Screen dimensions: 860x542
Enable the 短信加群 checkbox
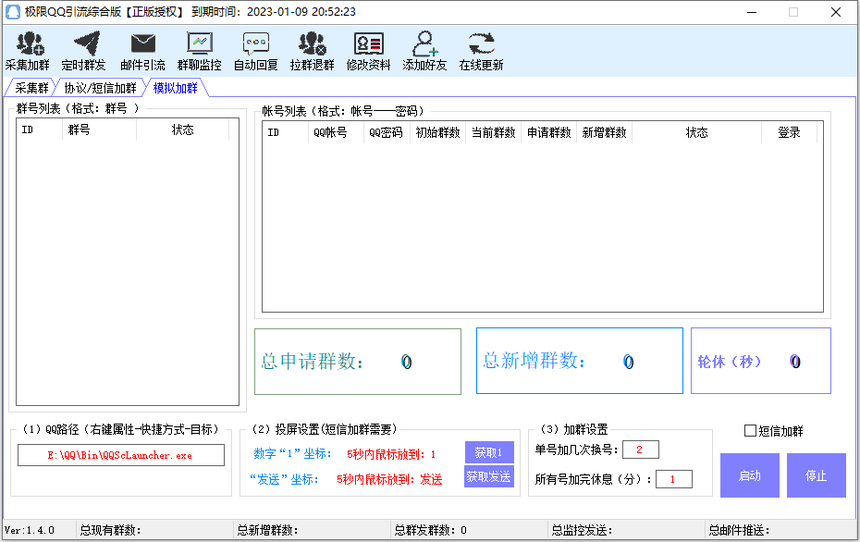point(750,431)
